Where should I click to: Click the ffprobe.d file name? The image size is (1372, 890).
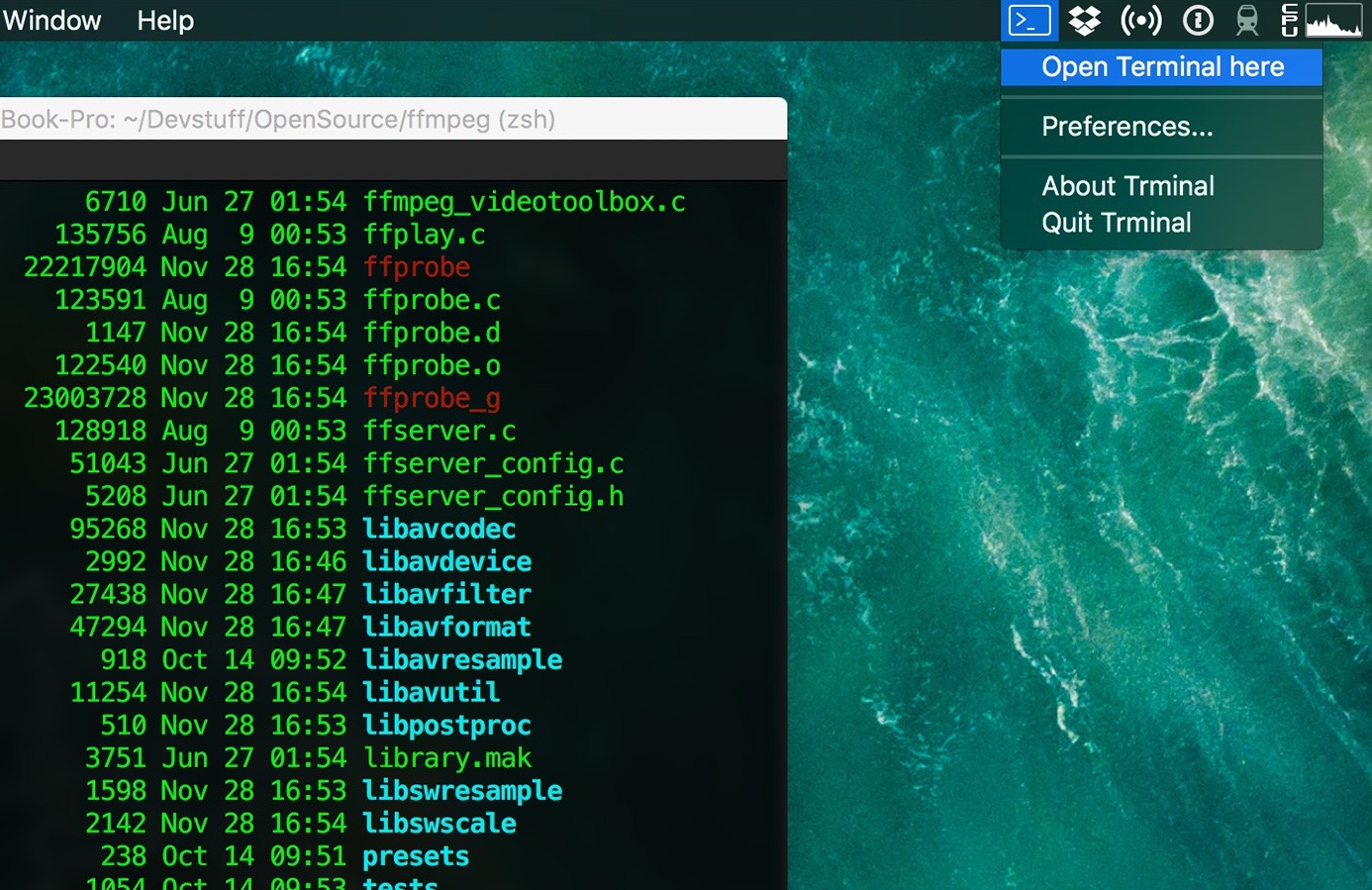click(x=432, y=333)
